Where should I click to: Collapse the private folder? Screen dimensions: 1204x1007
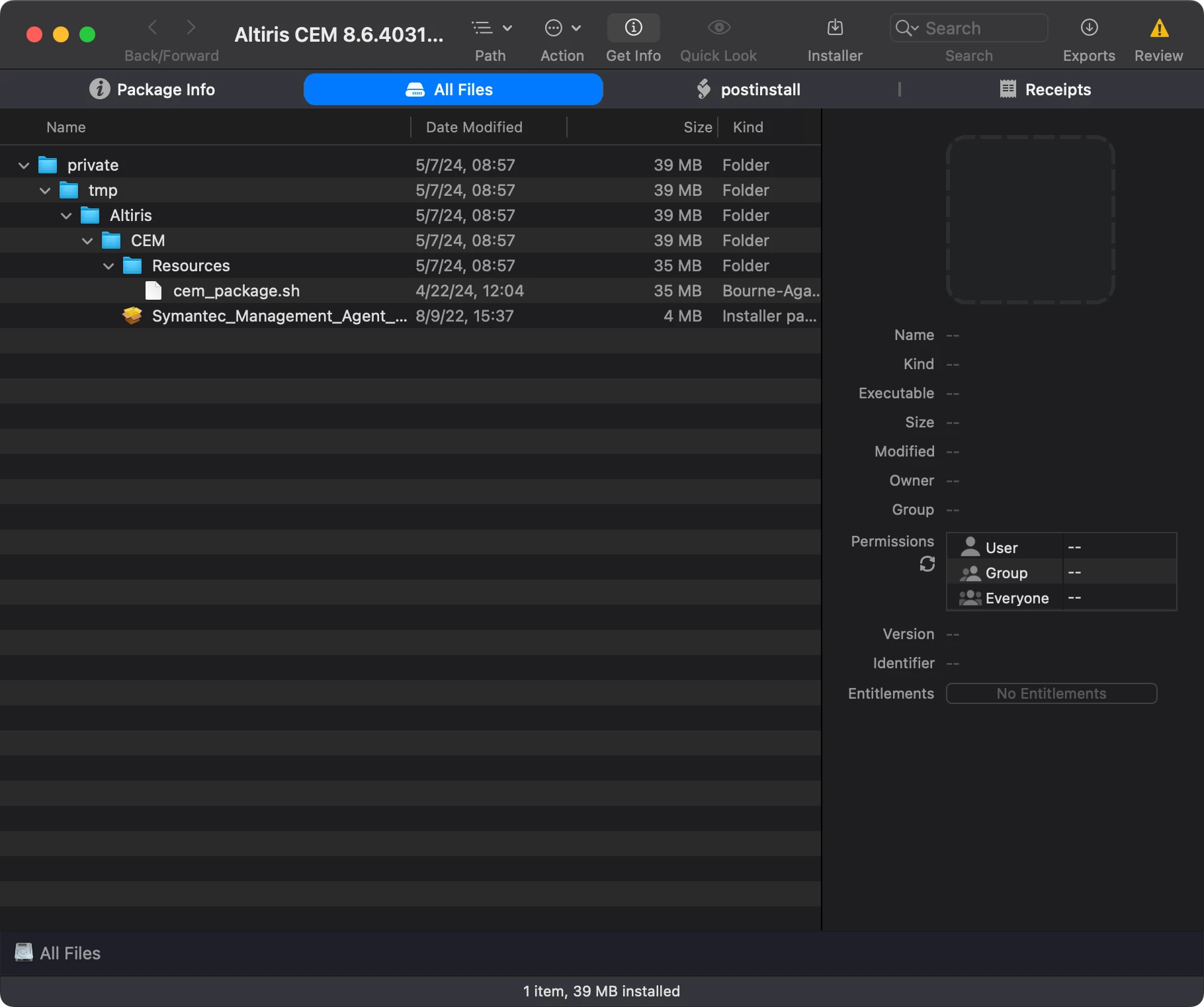click(x=24, y=165)
